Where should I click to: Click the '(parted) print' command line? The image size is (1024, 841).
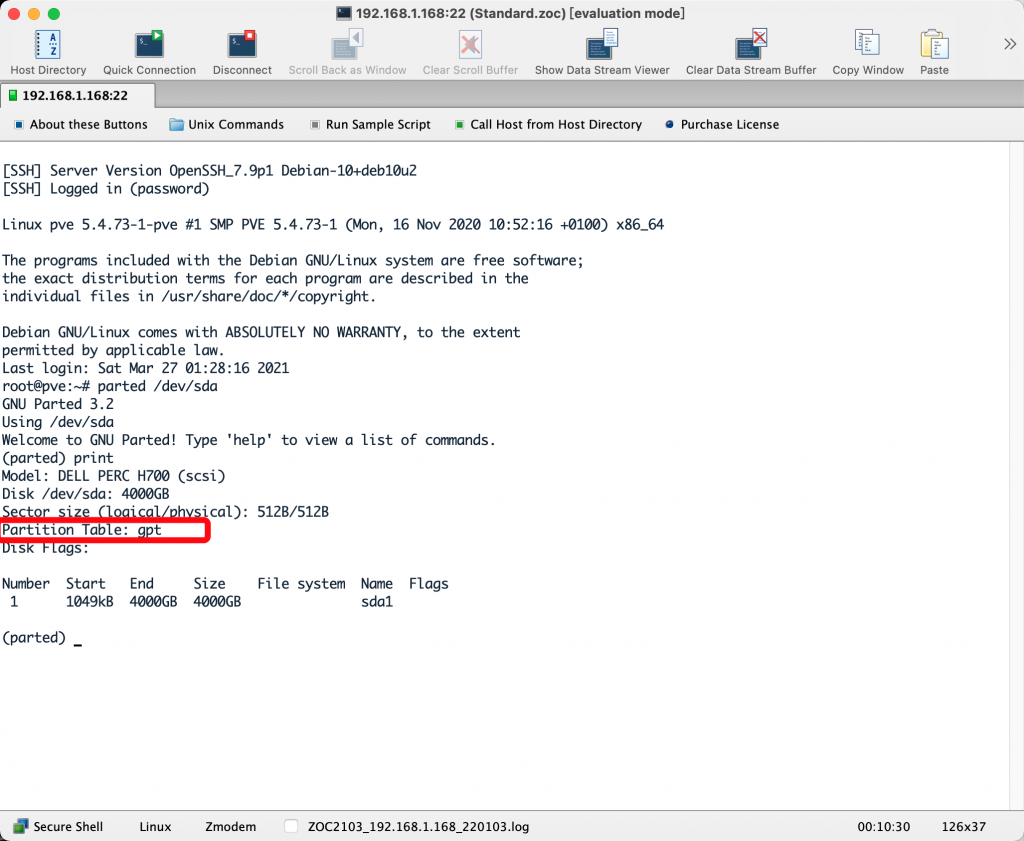(57, 458)
